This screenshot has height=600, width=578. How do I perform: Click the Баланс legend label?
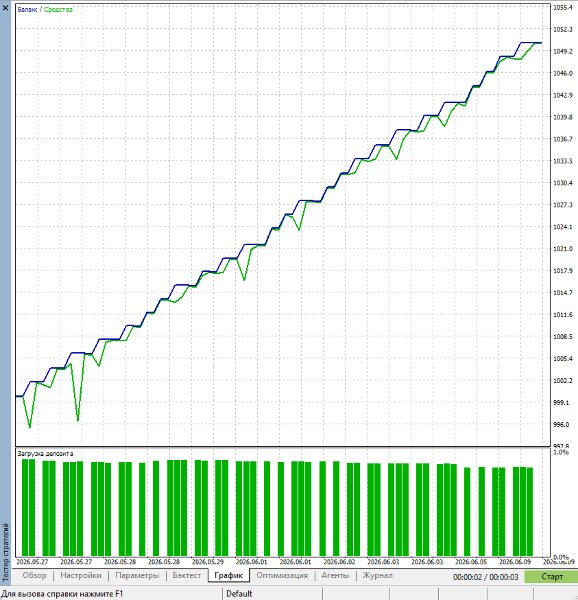(27, 10)
